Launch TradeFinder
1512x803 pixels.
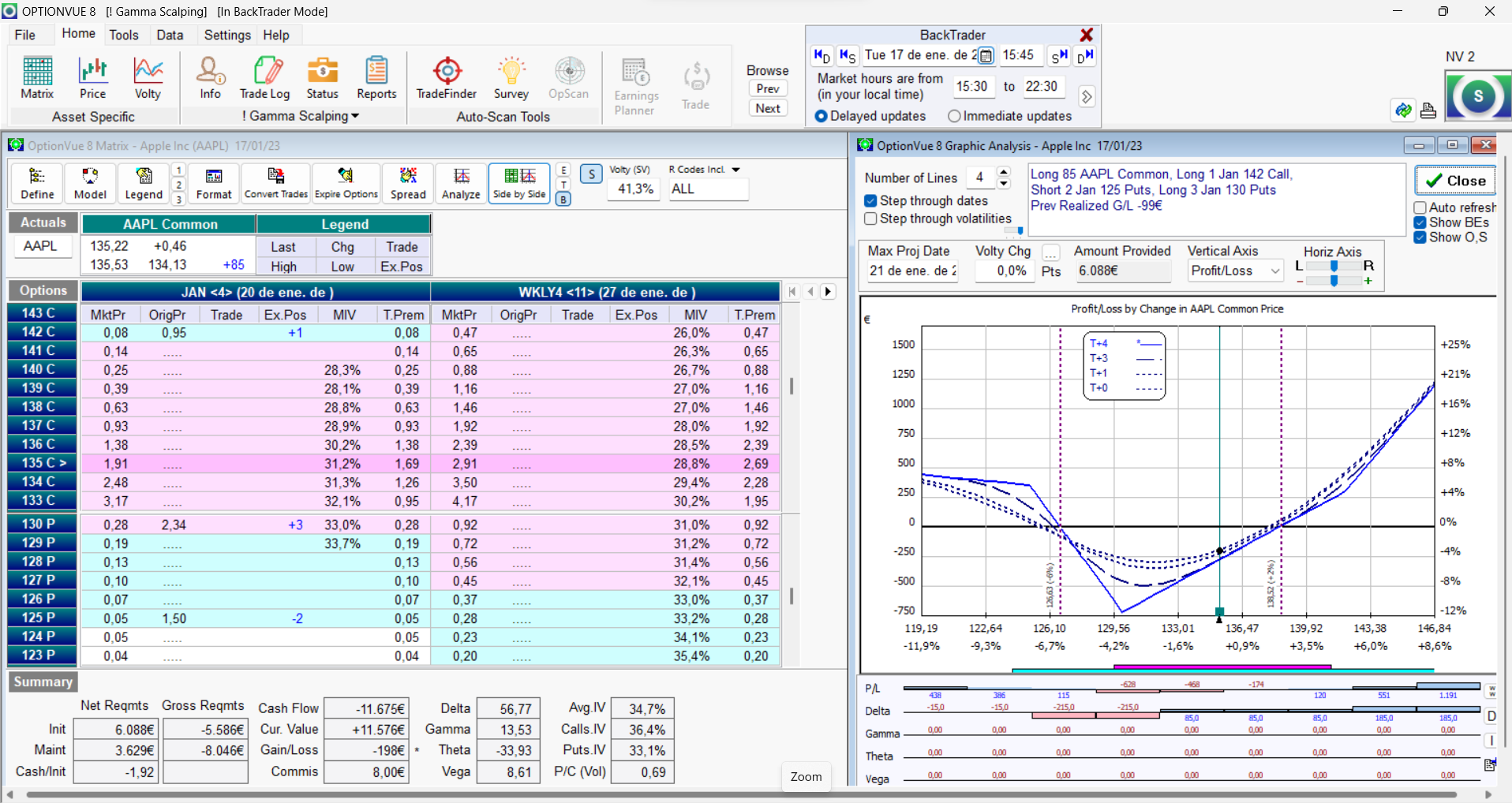tap(447, 77)
